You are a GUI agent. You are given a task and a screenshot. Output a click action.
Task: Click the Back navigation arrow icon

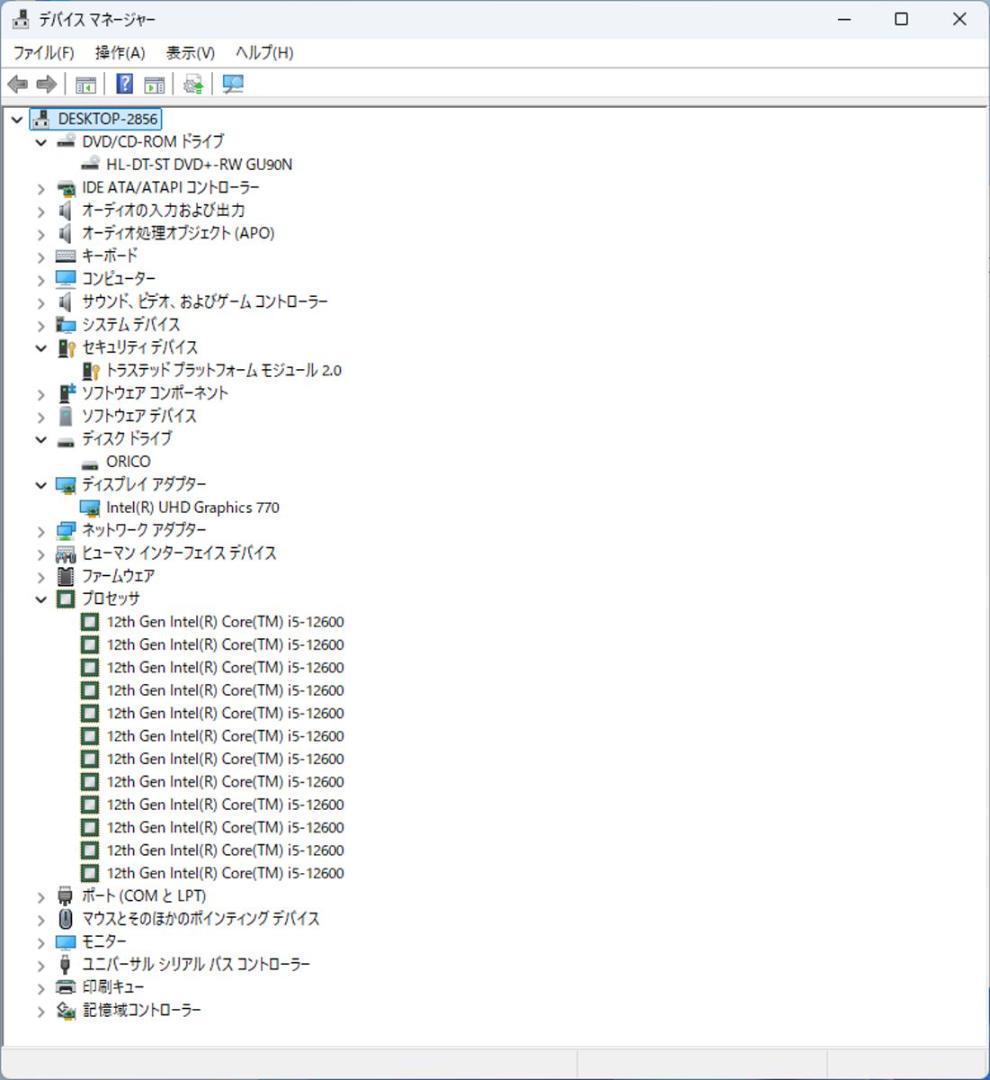click(17, 84)
